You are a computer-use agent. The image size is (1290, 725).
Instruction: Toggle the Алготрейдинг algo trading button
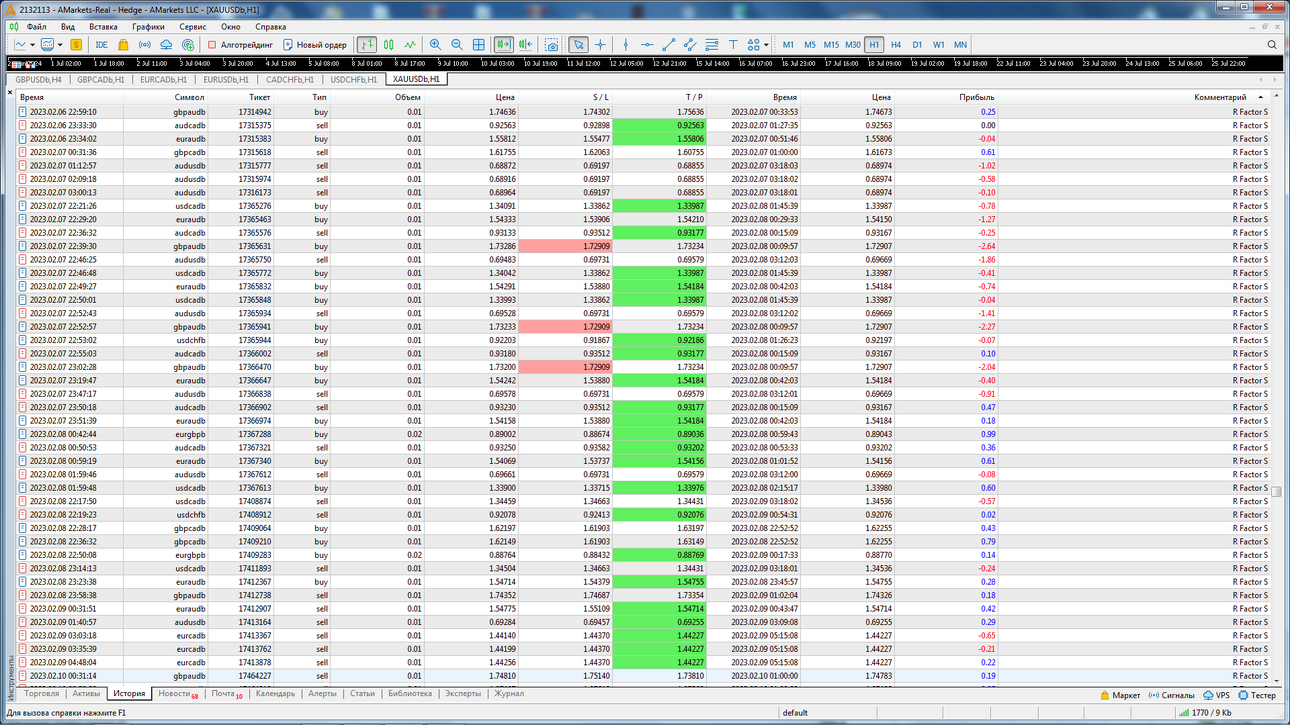tap(240, 45)
